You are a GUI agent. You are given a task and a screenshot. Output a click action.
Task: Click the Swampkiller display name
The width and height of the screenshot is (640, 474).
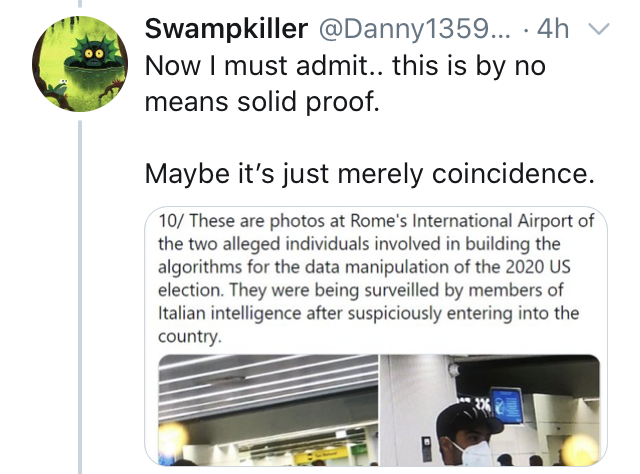click(x=226, y=29)
